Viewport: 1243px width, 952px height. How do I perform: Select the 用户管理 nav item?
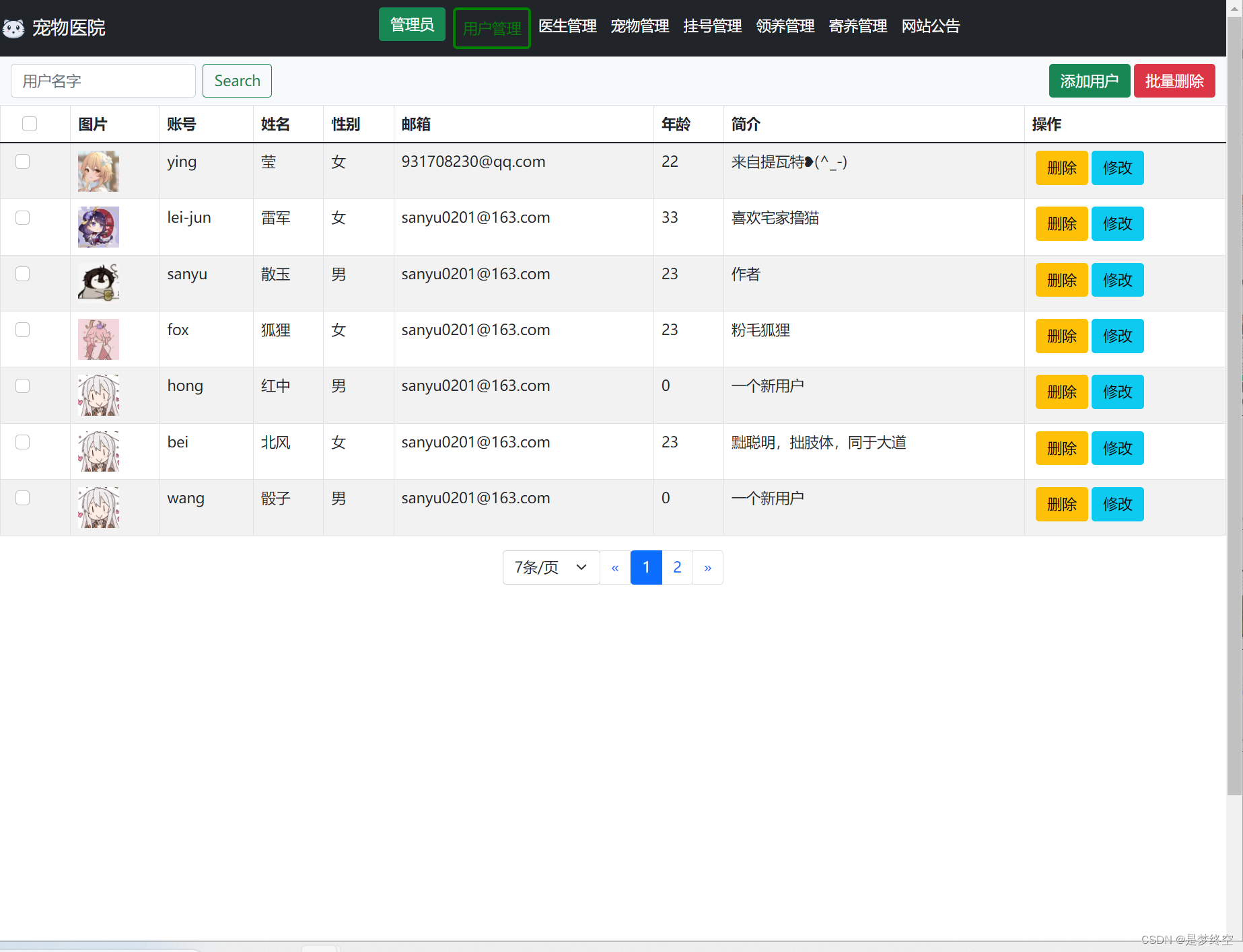(492, 28)
